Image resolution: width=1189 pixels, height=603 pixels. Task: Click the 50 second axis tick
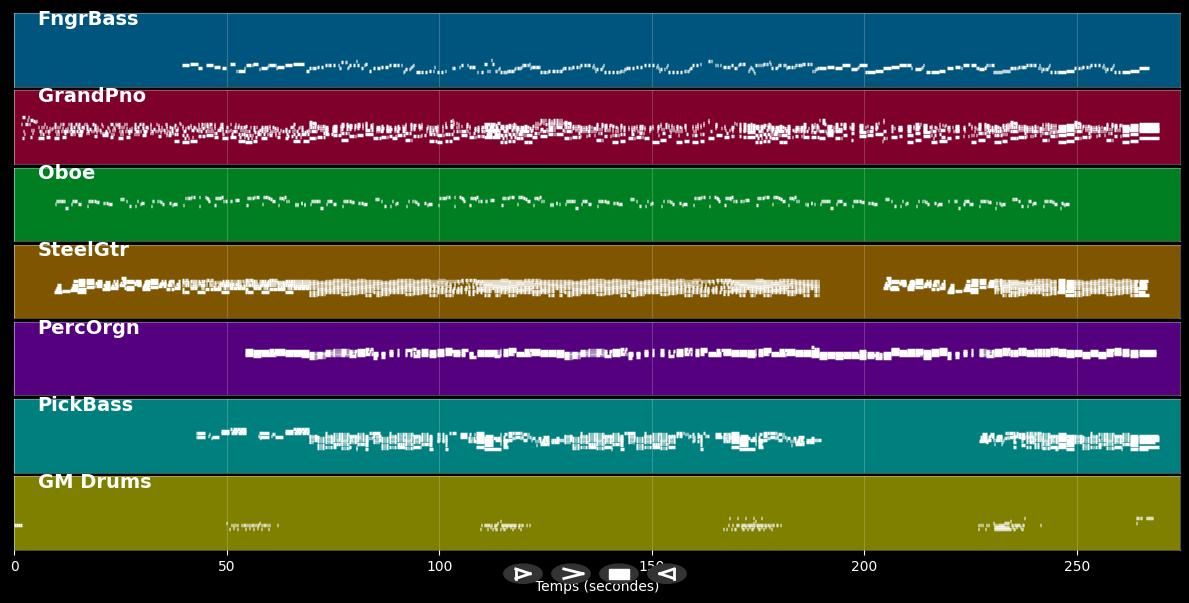(227, 567)
